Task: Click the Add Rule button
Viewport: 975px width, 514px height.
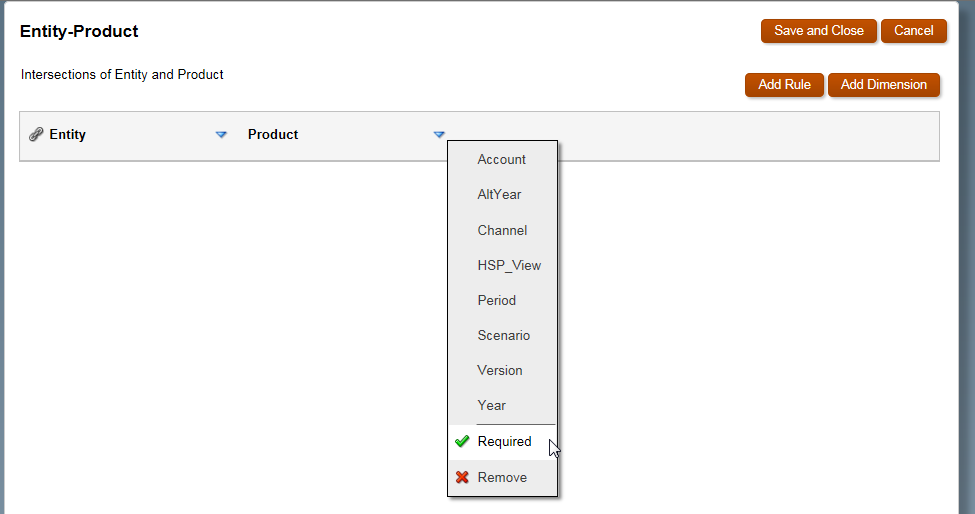Action: 784,85
